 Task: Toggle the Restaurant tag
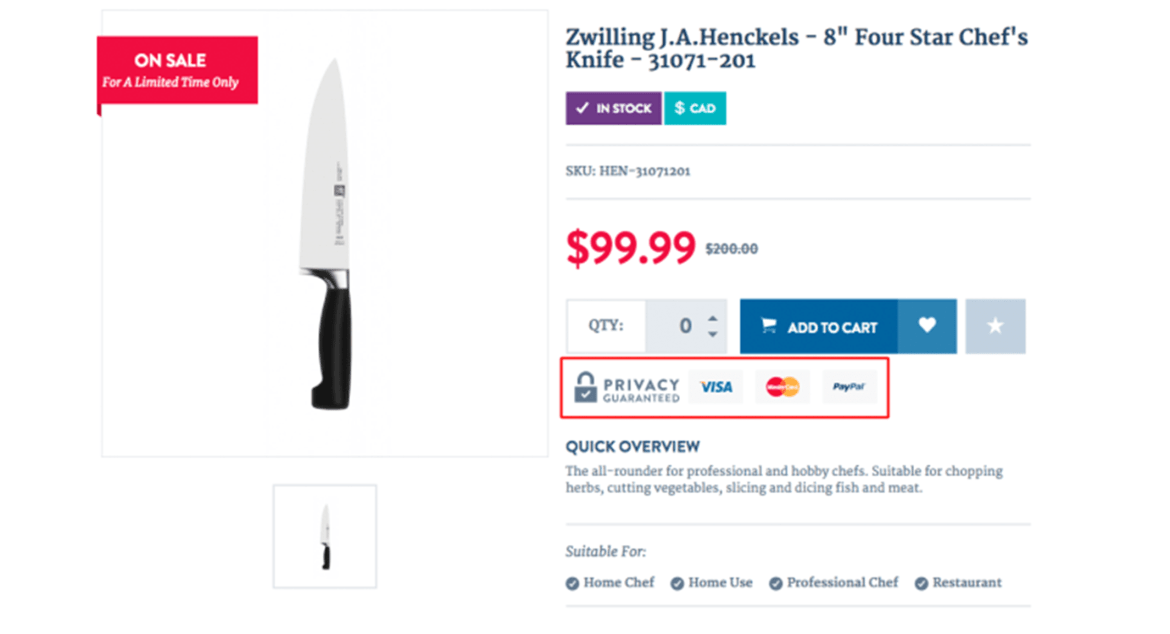958,582
